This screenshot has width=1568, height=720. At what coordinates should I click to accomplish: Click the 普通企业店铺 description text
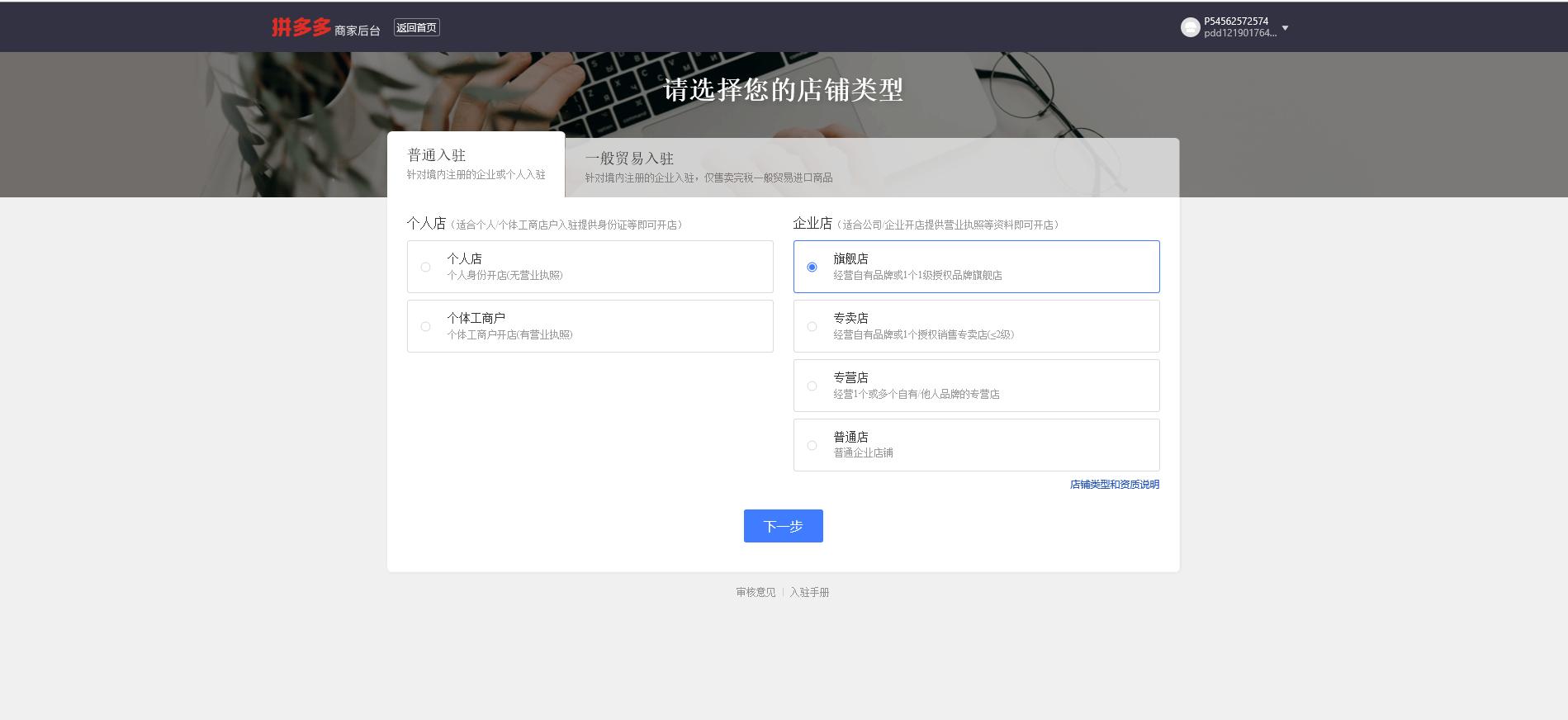[x=863, y=452]
